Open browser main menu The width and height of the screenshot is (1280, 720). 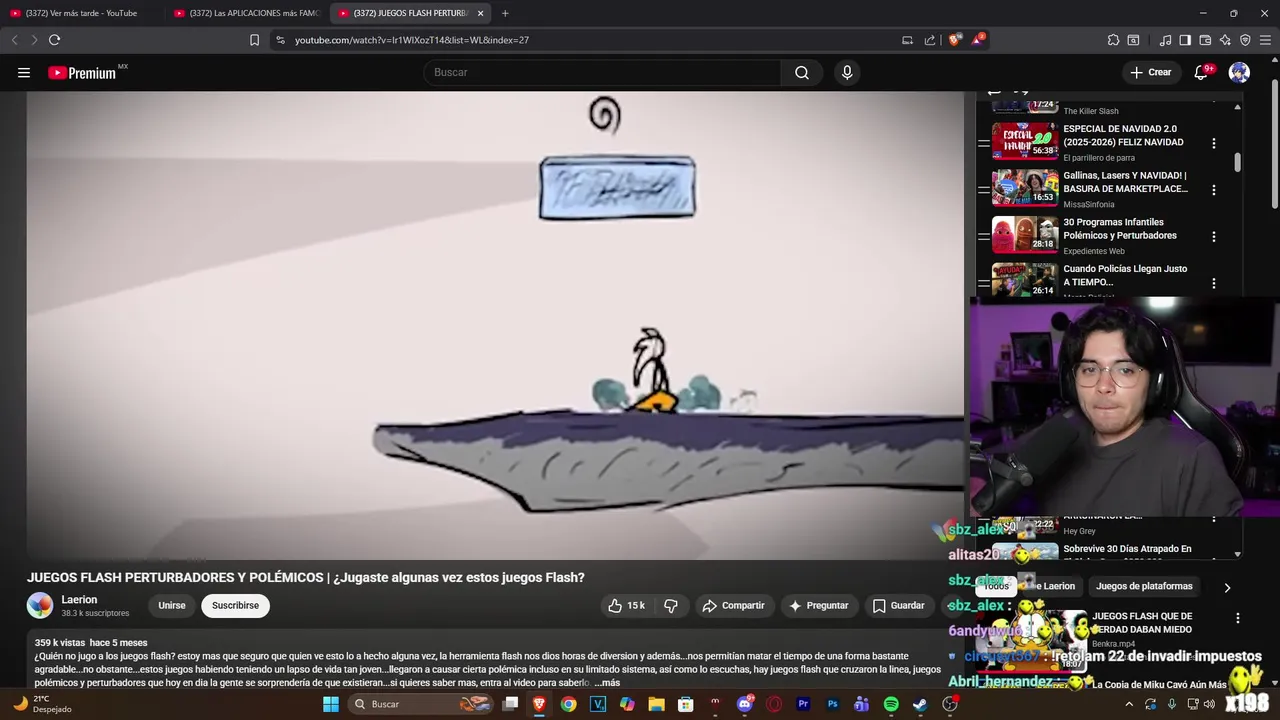click(x=1265, y=40)
